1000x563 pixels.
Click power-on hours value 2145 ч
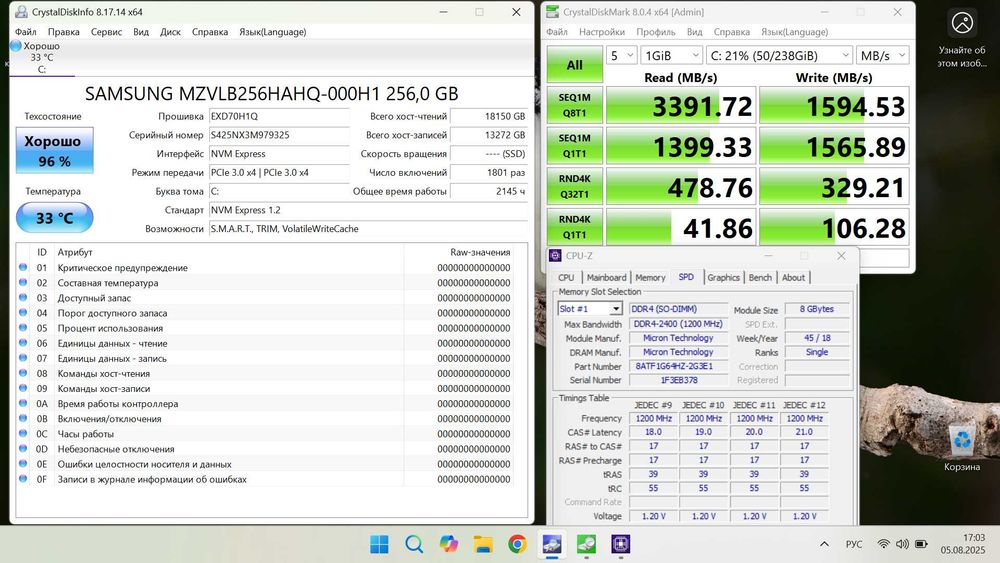pos(489,191)
